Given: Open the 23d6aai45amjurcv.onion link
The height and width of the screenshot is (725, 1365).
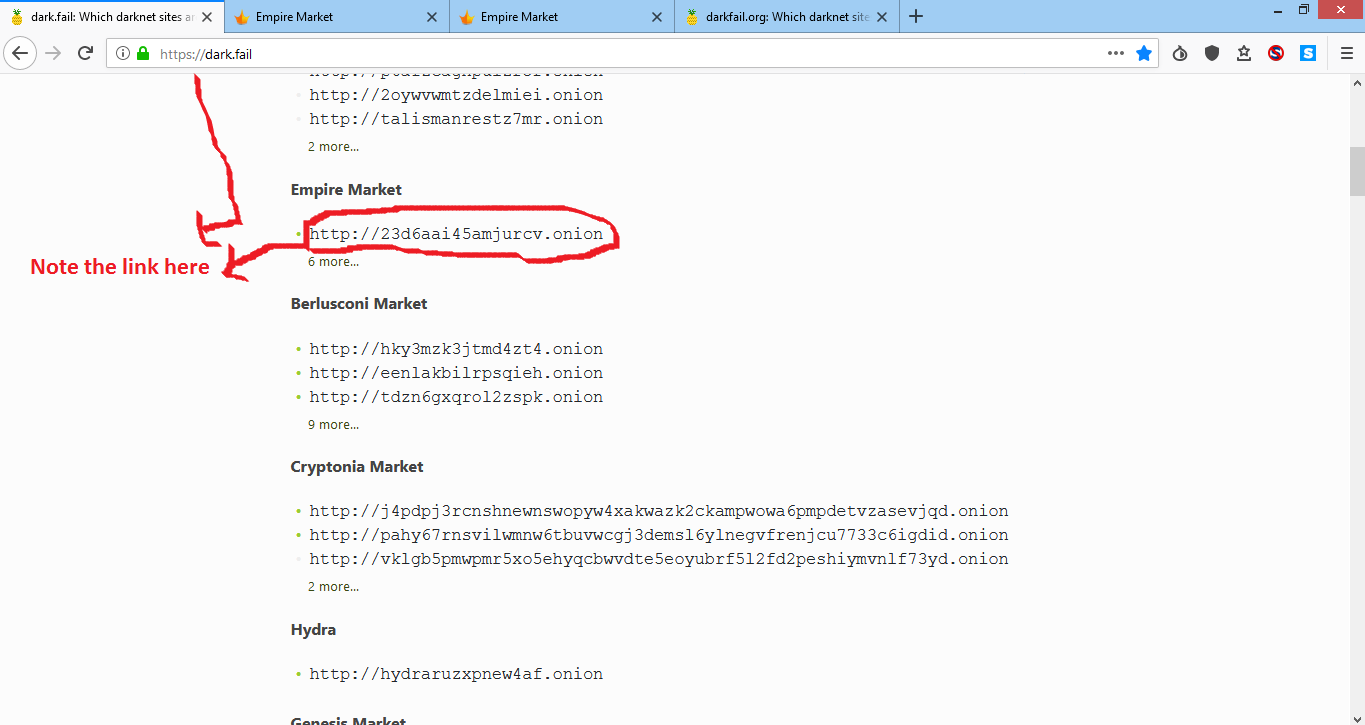Looking at the screenshot, I should pos(456,235).
